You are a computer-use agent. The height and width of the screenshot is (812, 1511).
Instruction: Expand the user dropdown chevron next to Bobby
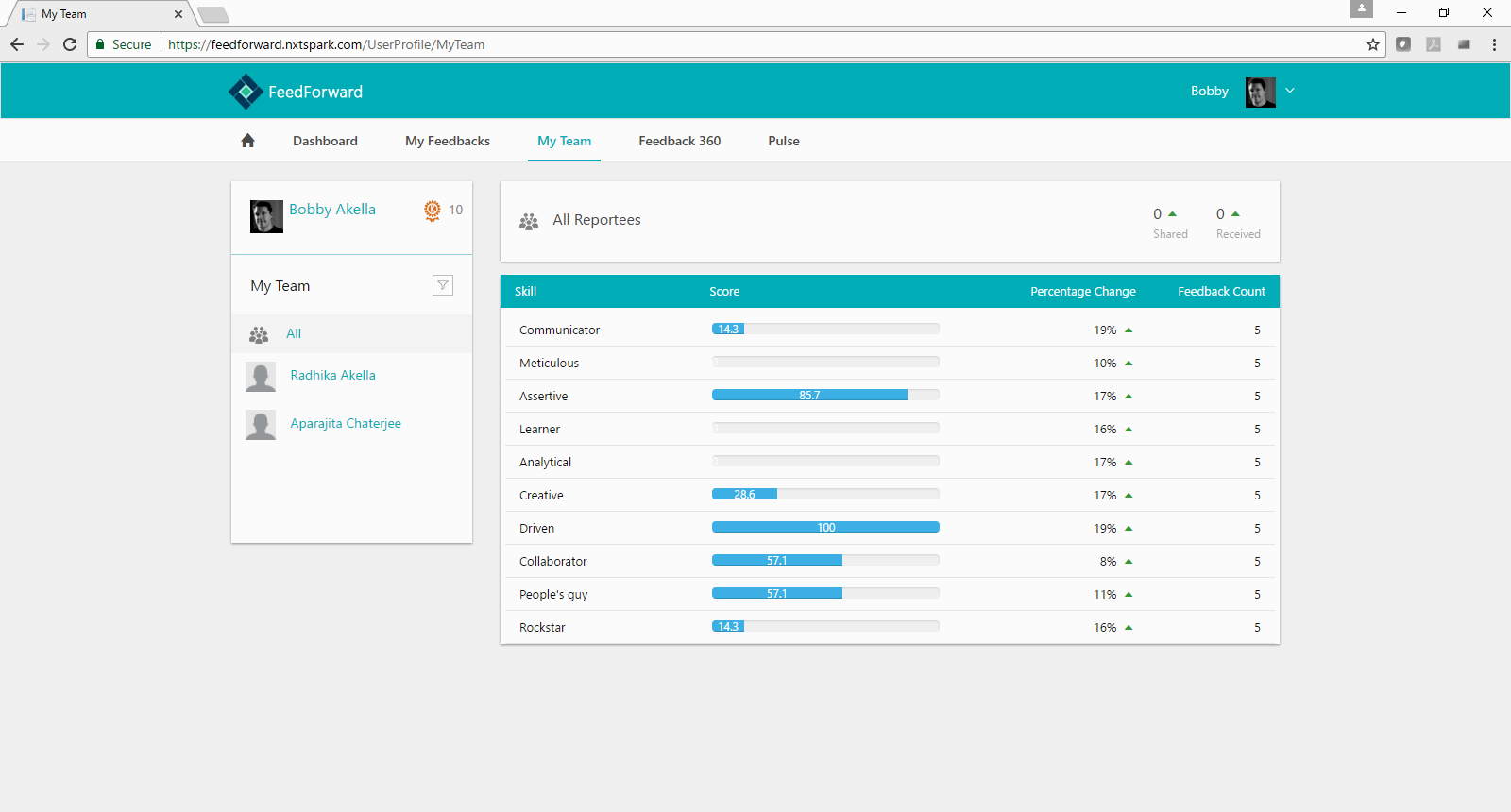[1290, 91]
